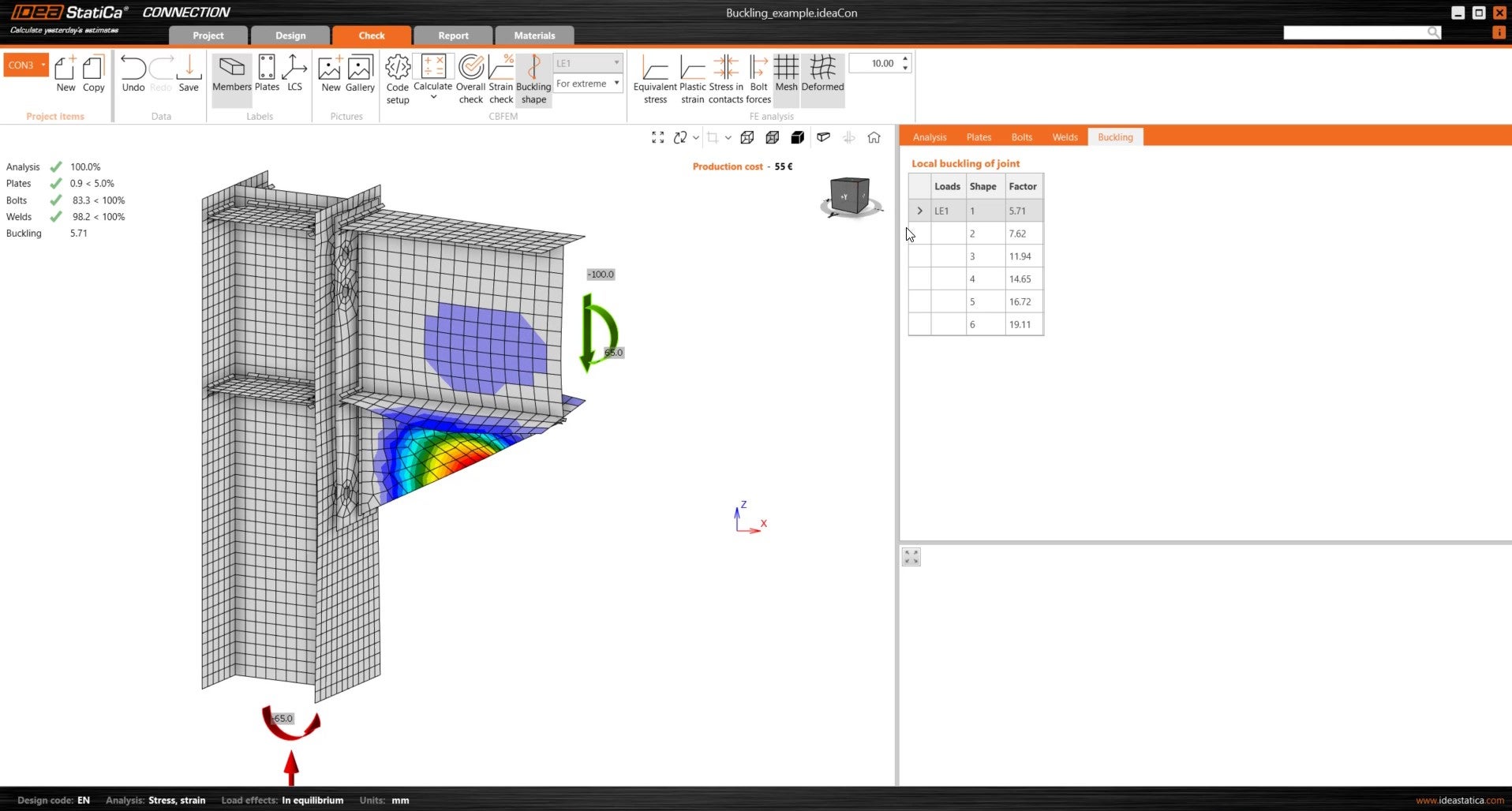Toggle the Mesh display off
1512x811 pixels.
coord(786,75)
